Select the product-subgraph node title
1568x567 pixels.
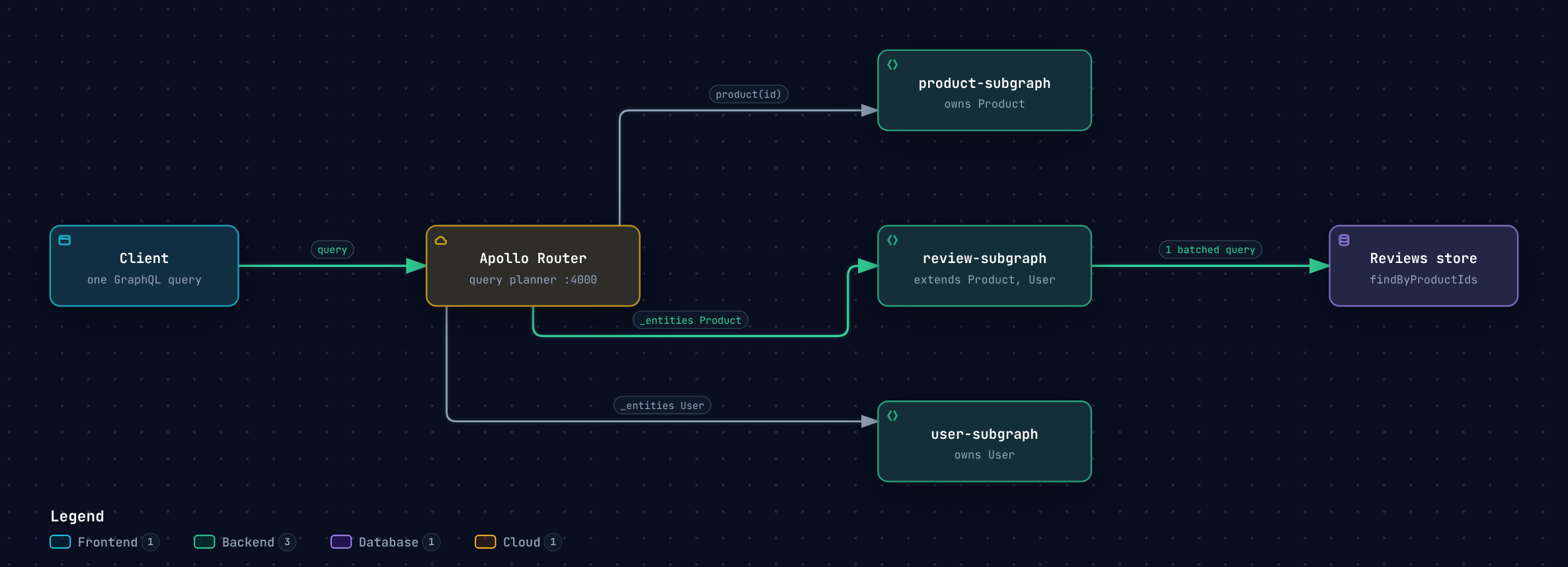(984, 83)
